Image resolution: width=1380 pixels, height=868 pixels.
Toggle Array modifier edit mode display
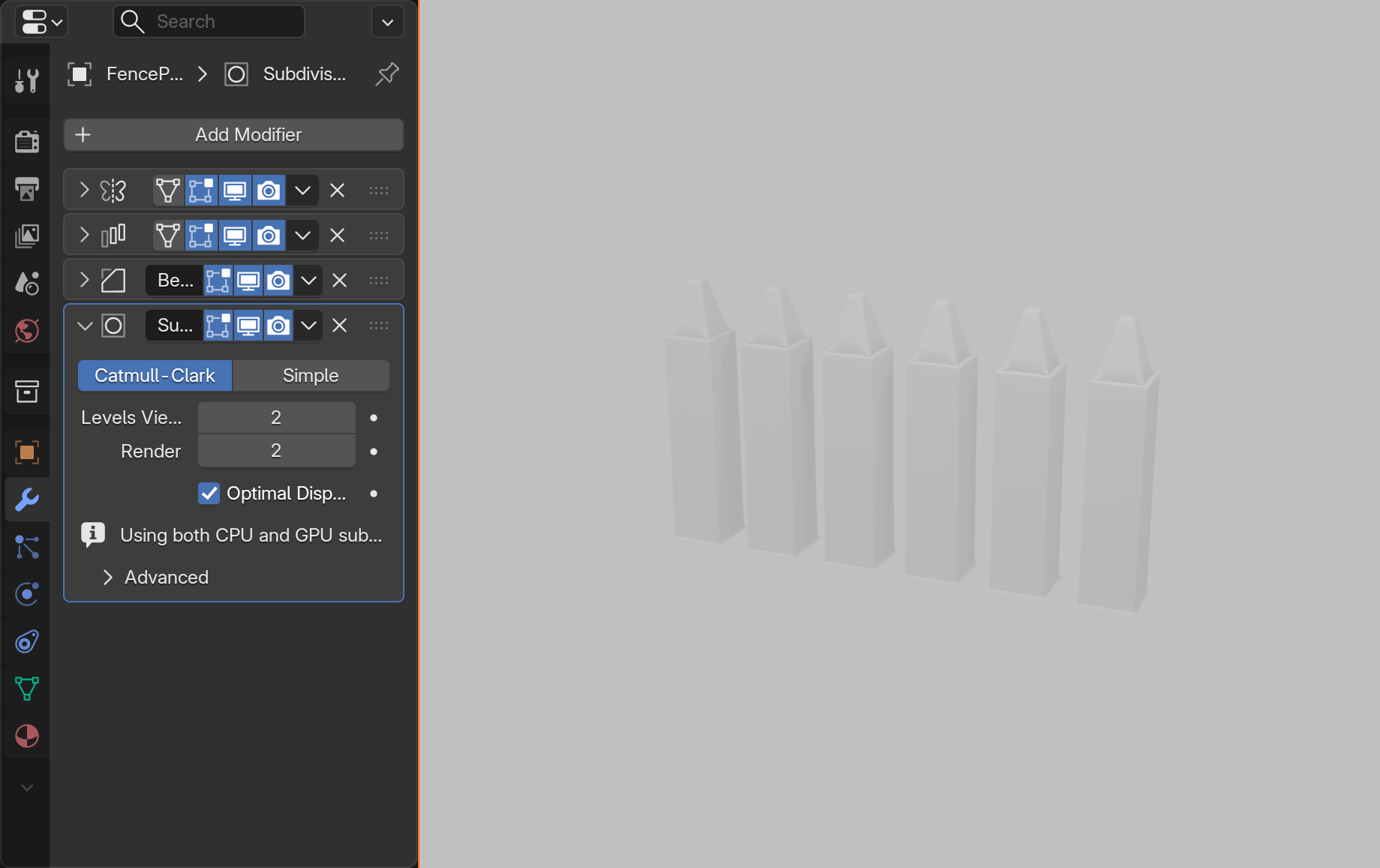coord(201,235)
